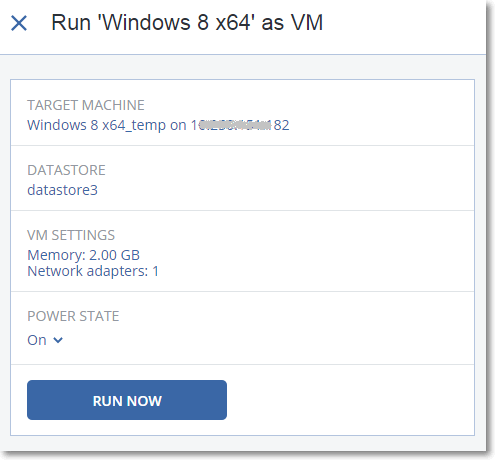This screenshot has height=460, width=495.
Task: Select the POWER STATE heading label
Action: [73, 316]
